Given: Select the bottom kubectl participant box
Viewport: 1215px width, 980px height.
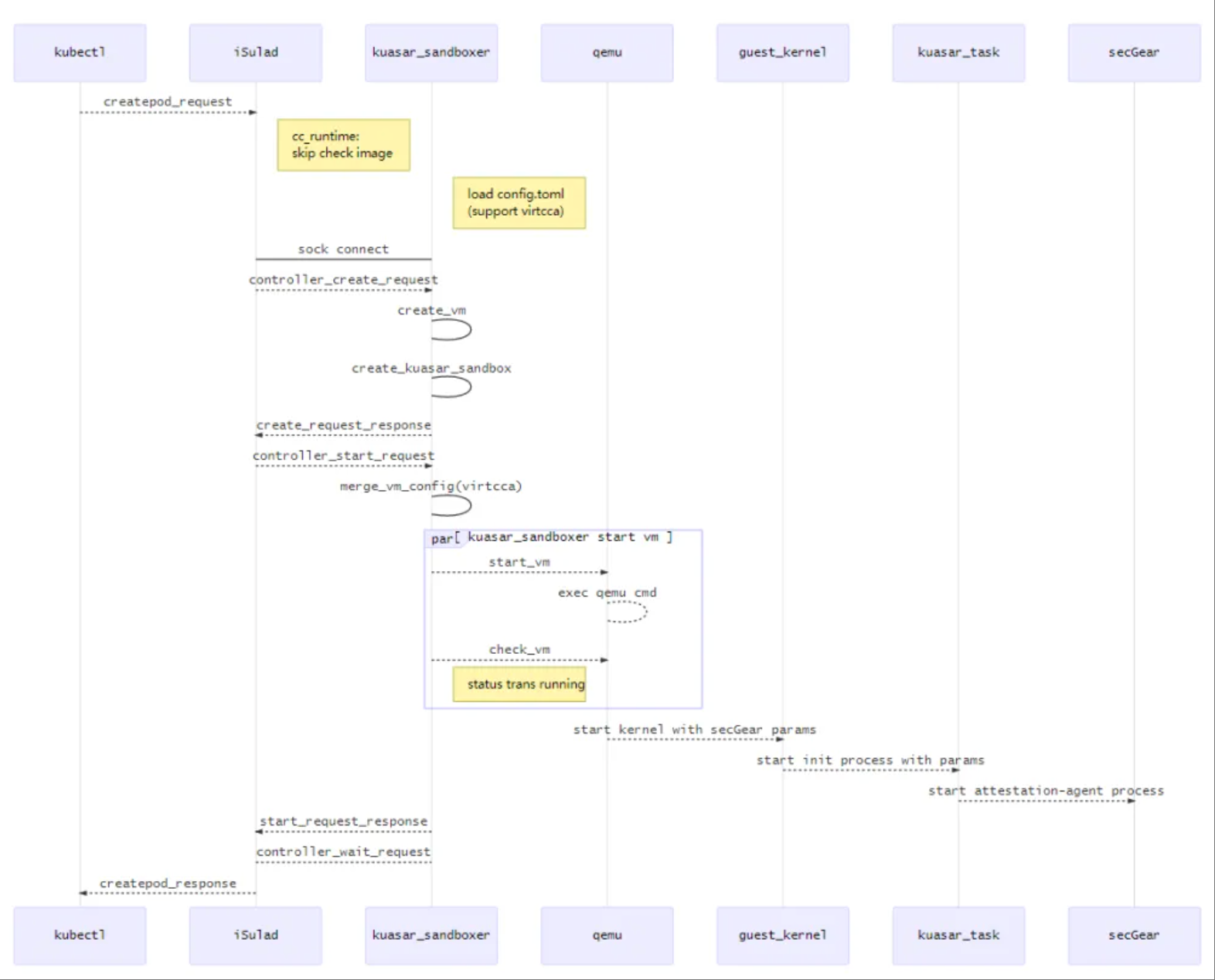Looking at the screenshot, I should point(80,935).
